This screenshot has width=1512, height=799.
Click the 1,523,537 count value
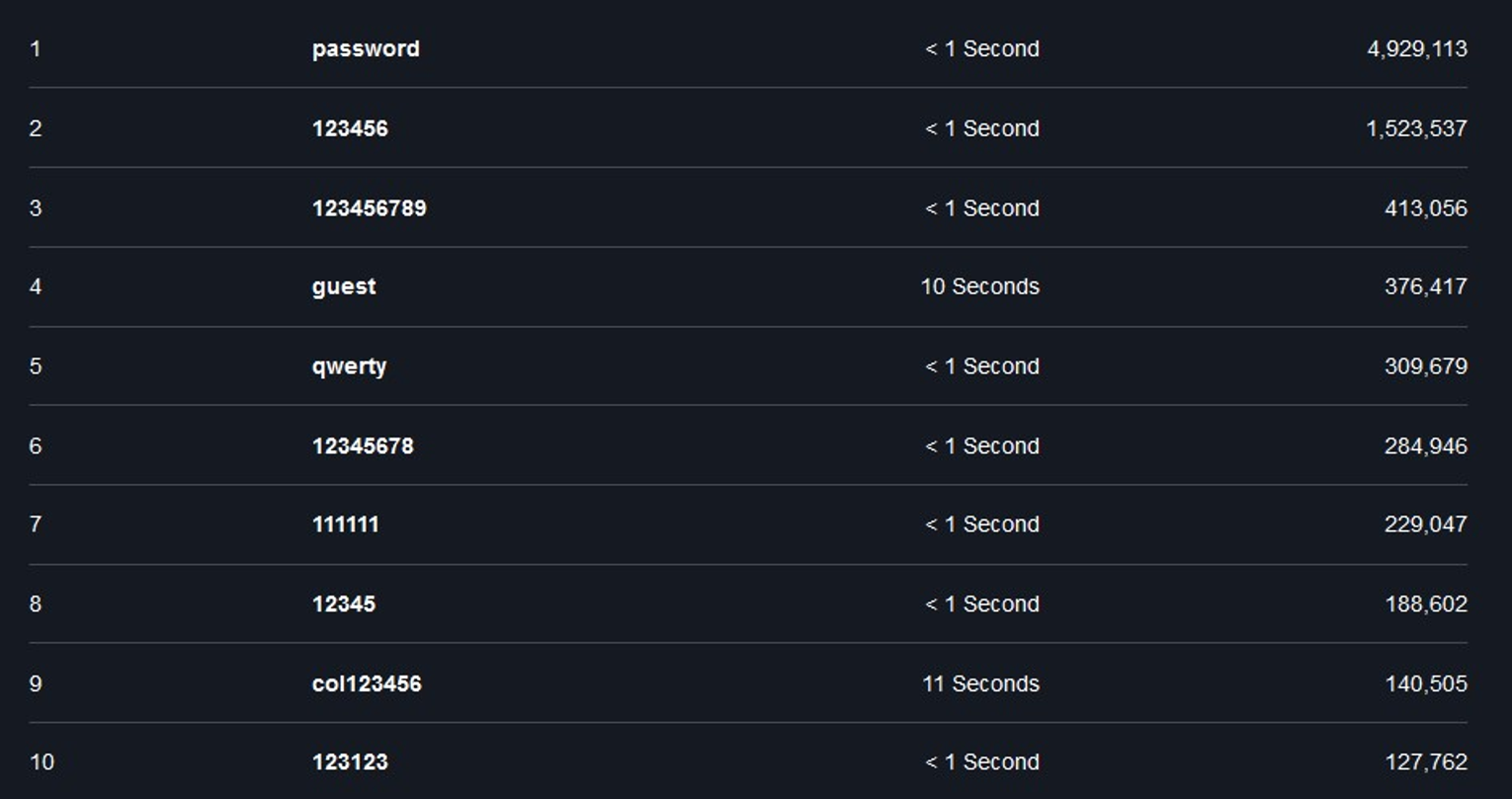coord(1417,128)
